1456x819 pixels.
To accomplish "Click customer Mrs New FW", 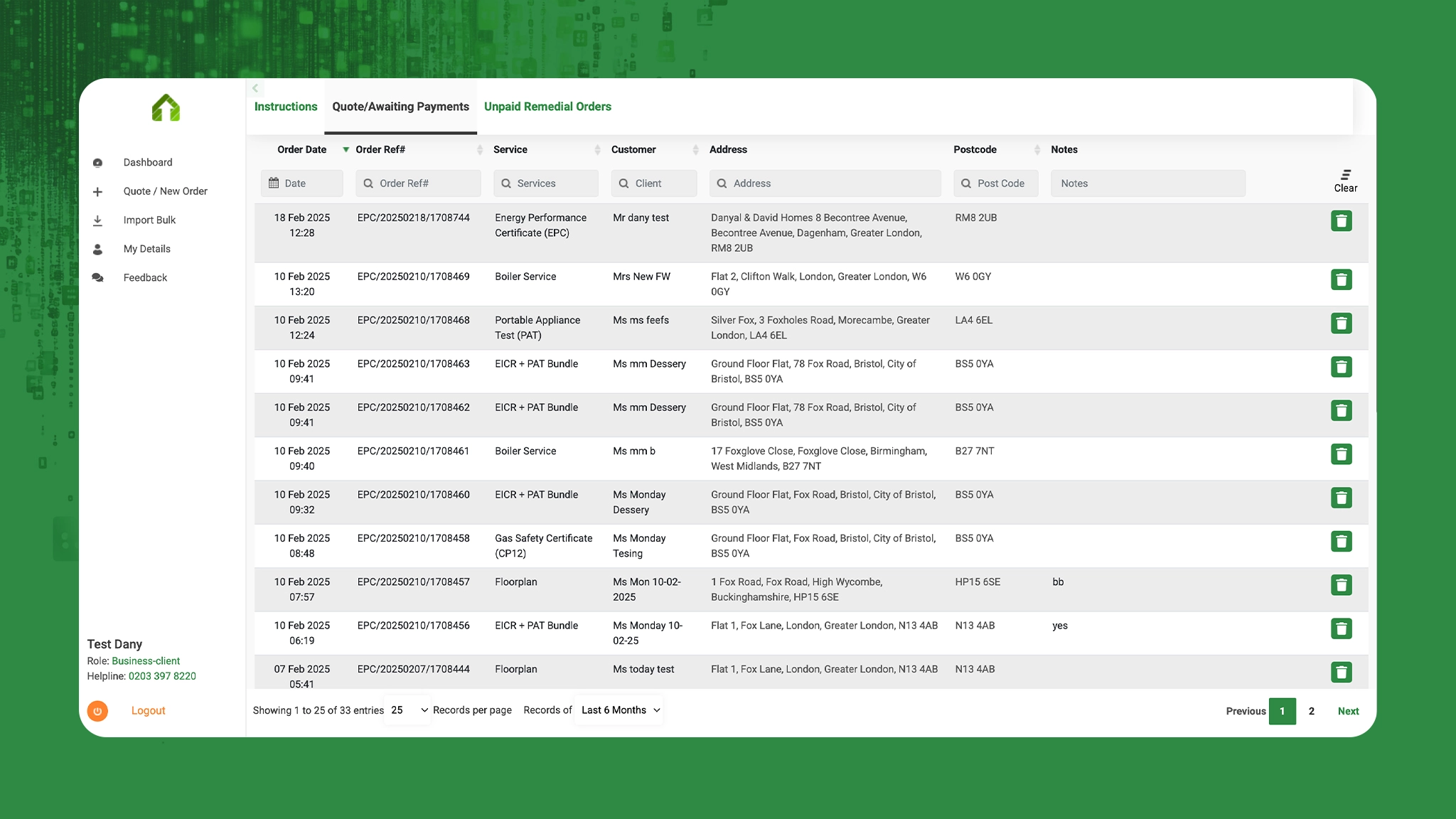I will pyautogui.click(x=641, y=277).
